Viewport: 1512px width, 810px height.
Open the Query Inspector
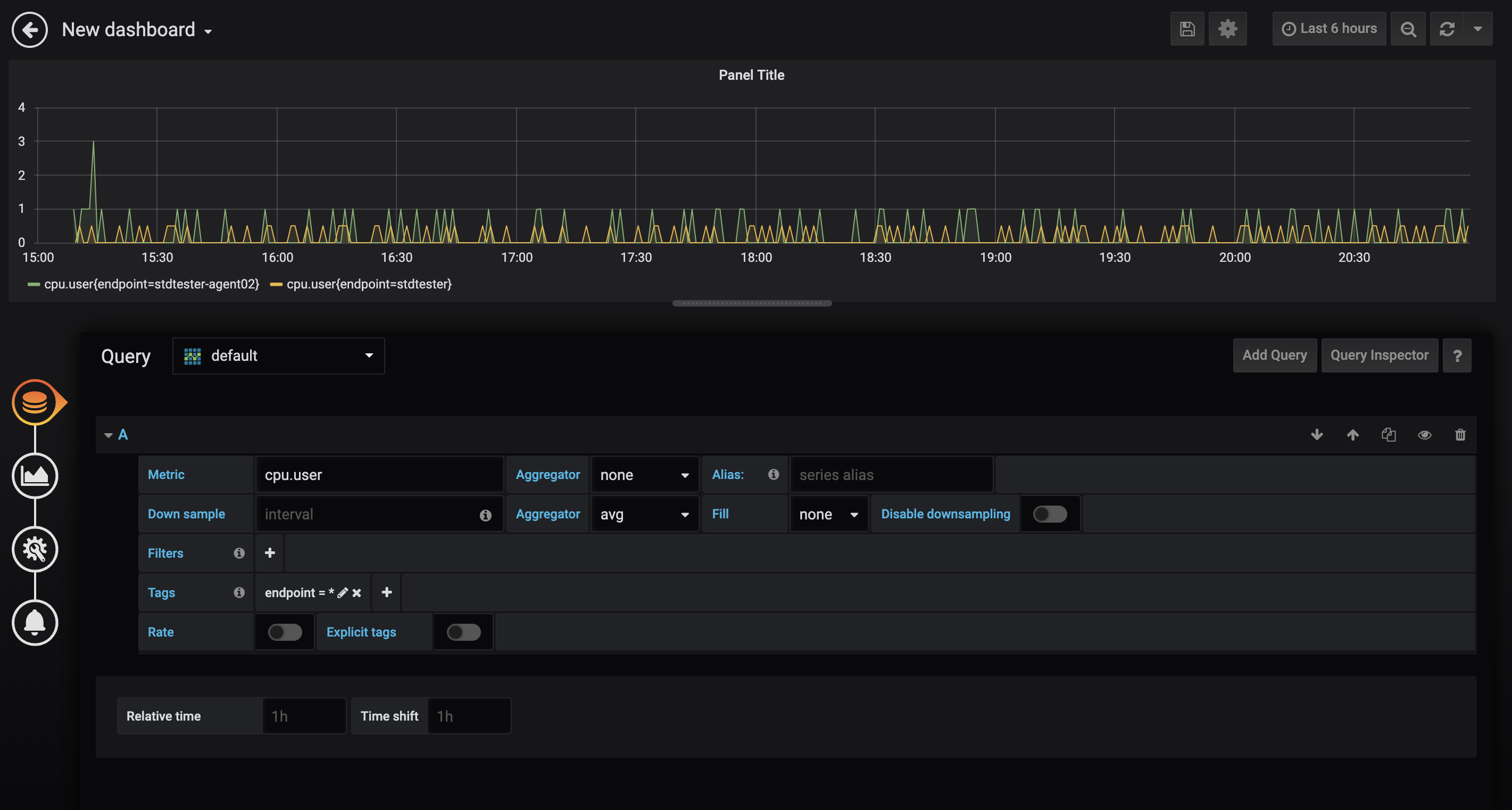[1379, 355]
